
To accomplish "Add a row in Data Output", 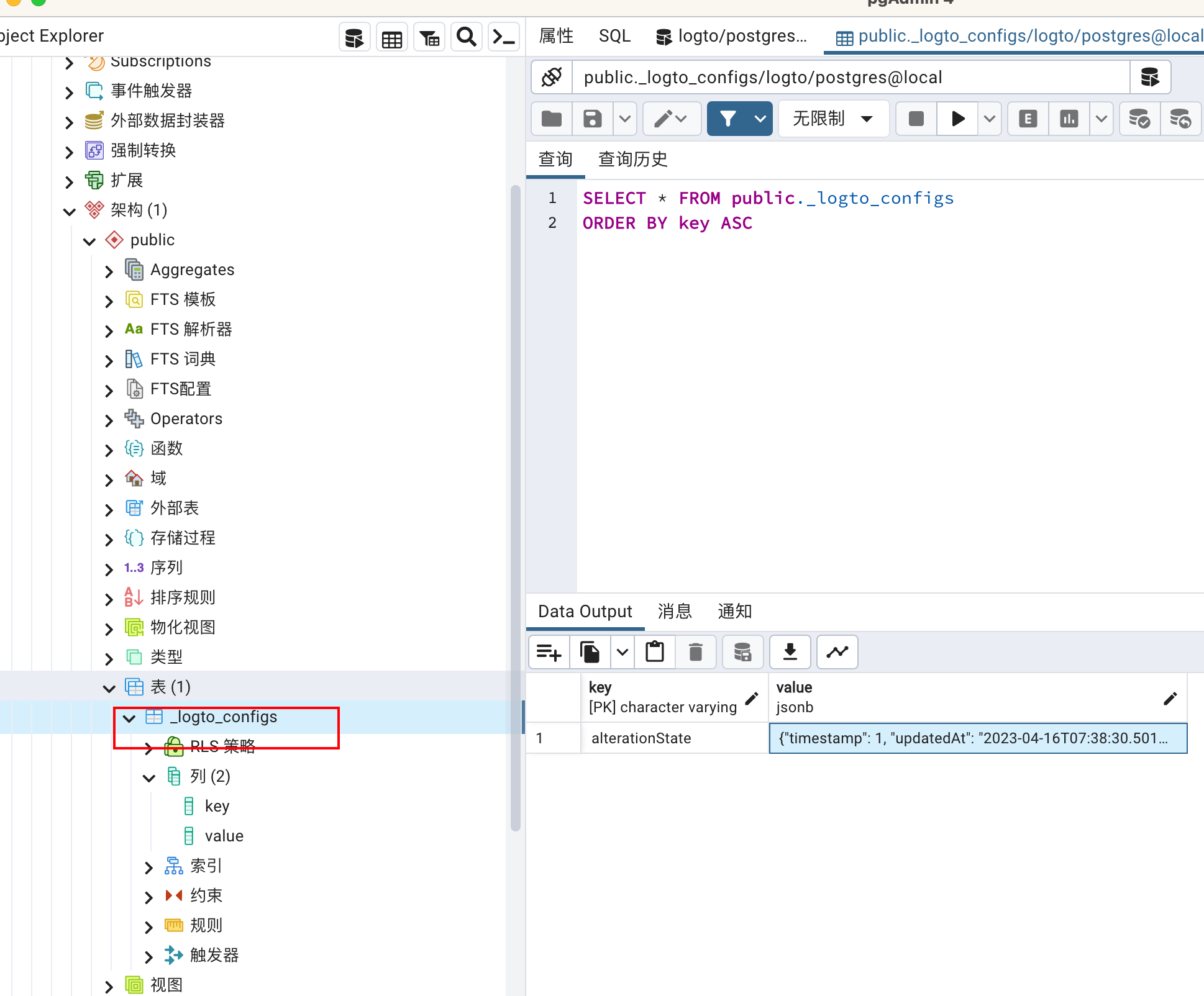I will (549, 652).
